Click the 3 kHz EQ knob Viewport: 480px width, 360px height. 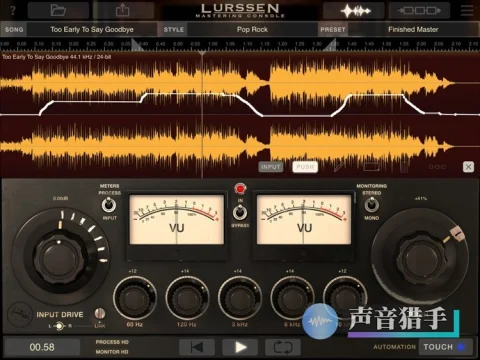[240, 297]
